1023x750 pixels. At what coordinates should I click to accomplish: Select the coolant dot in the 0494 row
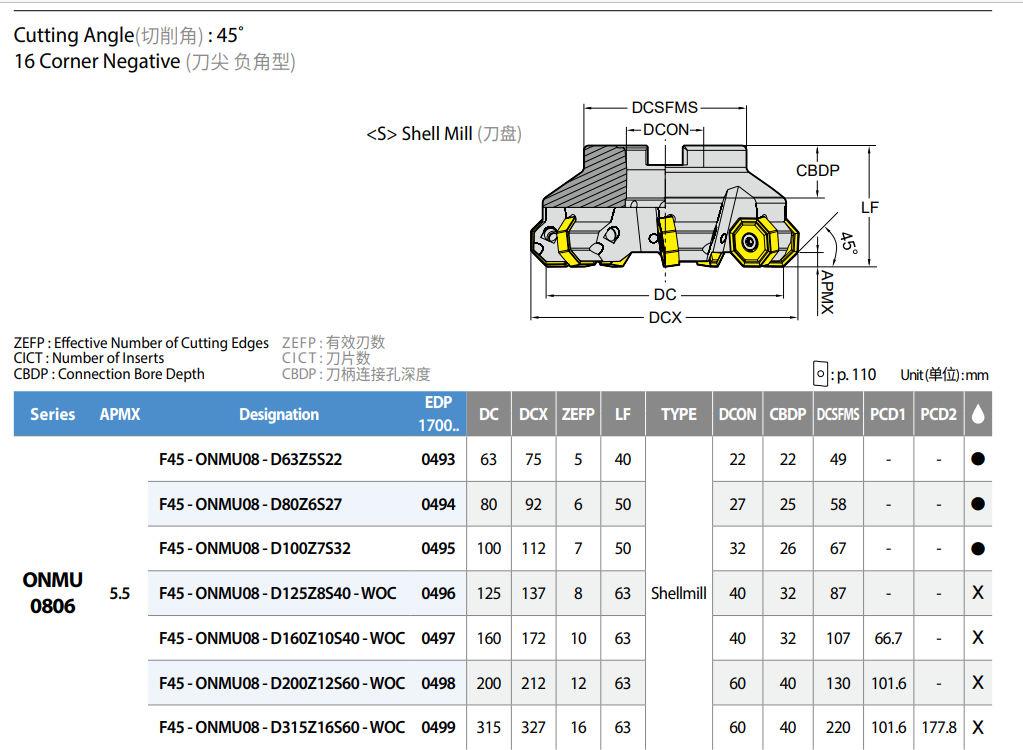(x=978, y=504)
